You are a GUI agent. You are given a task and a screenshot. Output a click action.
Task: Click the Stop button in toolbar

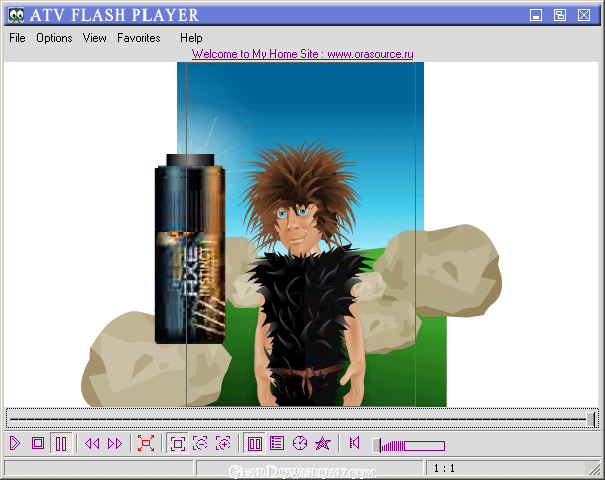[x=38, y=443]
